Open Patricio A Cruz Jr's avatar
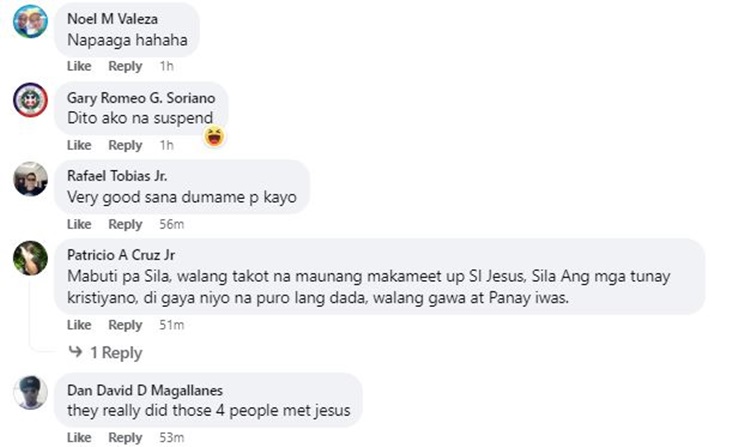Image resolution: width=750 pixels, height=447 pixels. tap(30, 258)
